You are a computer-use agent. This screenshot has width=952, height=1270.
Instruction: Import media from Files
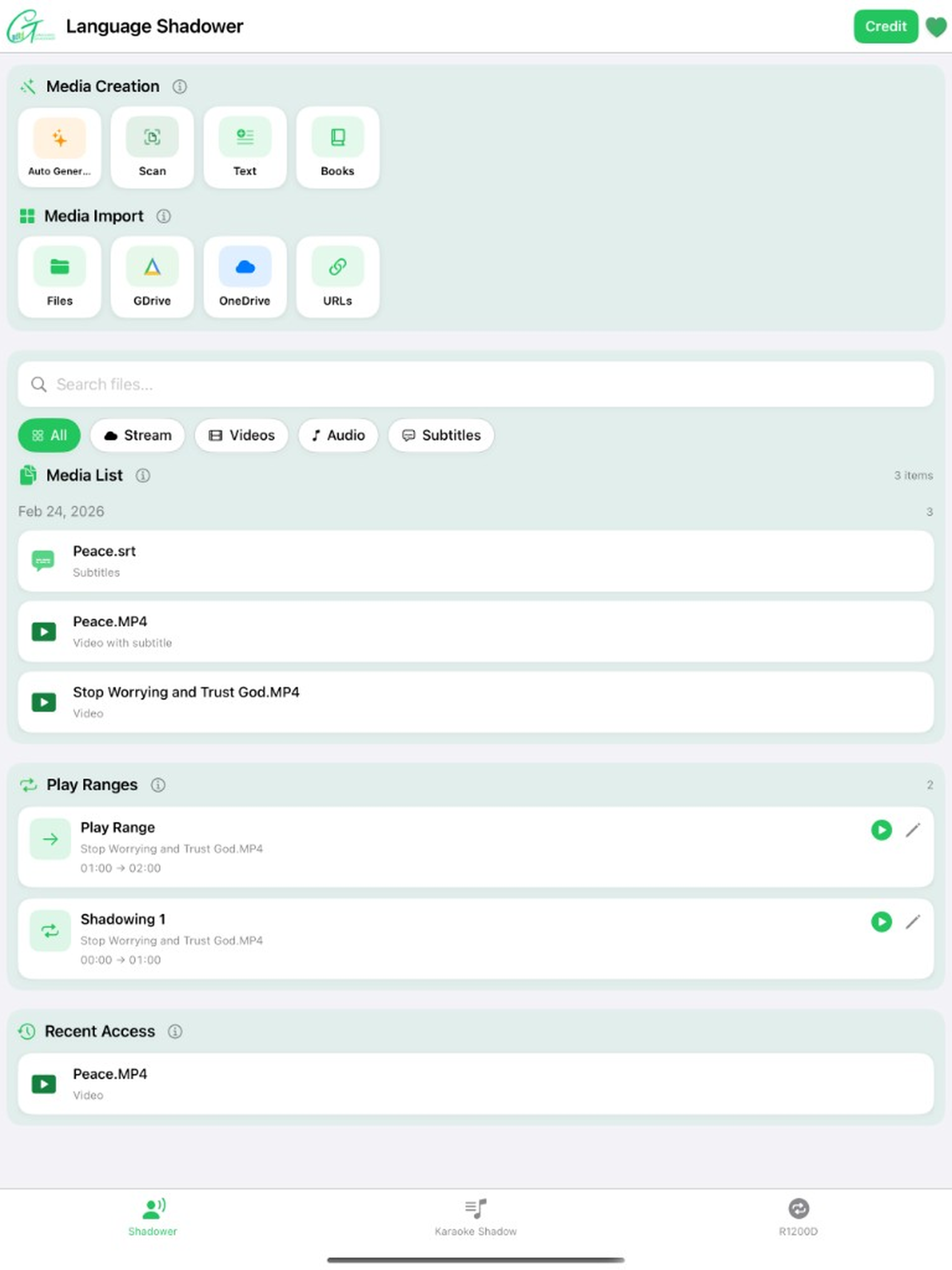(59, 278)
